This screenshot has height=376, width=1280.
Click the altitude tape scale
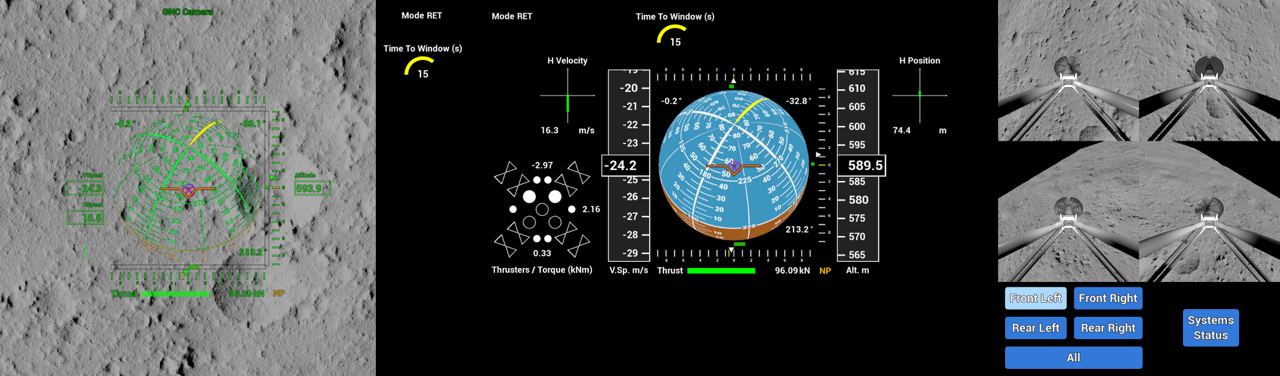(x=857, y=165)
